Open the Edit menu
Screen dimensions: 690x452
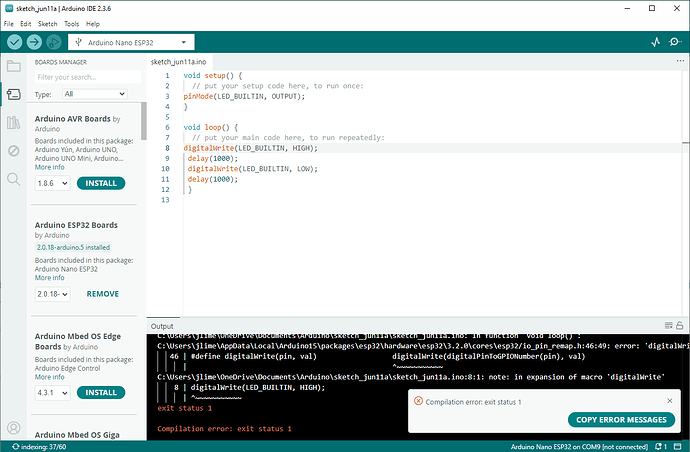pyautogui.click(x=26, y=24)
